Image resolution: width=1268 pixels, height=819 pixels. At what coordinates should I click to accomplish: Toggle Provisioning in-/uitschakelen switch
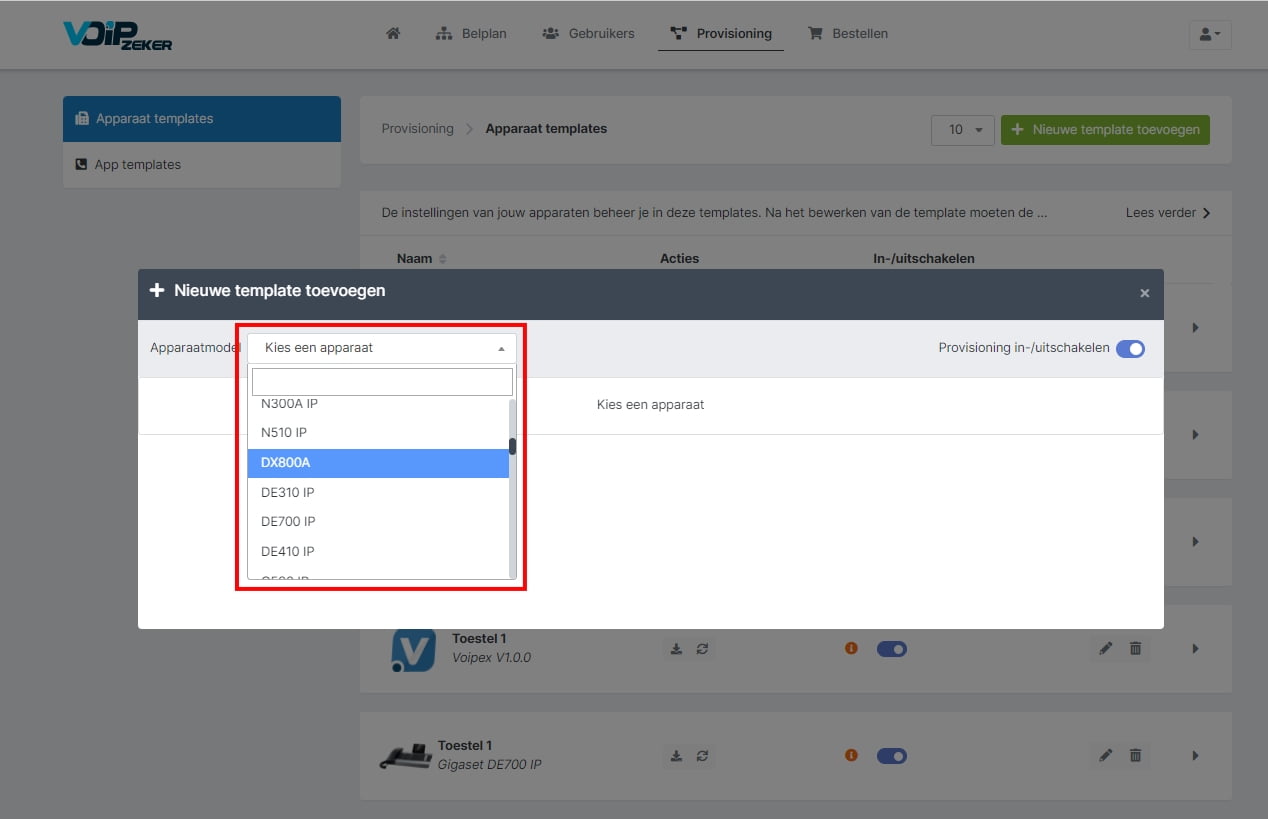coord(1130,349)
